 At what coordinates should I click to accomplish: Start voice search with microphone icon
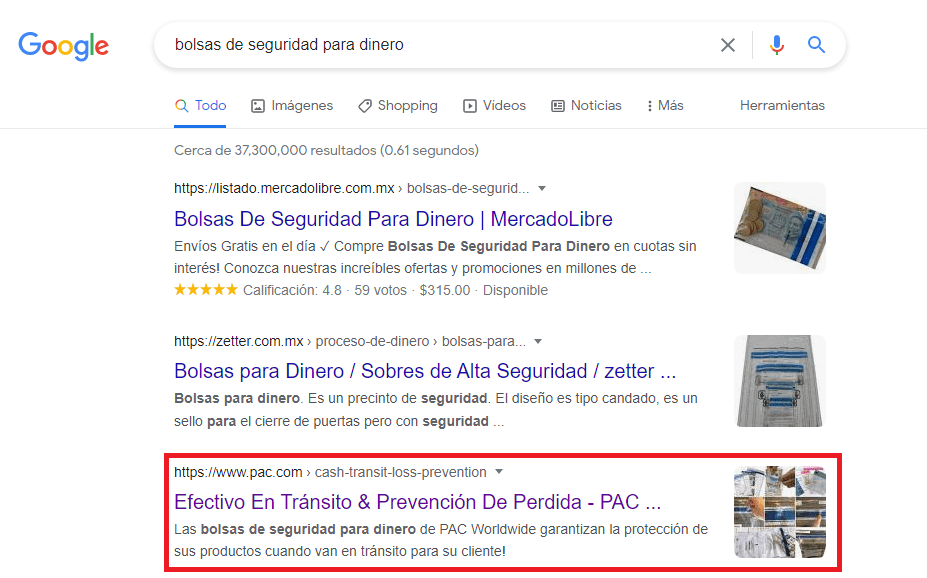coord(777,45)
